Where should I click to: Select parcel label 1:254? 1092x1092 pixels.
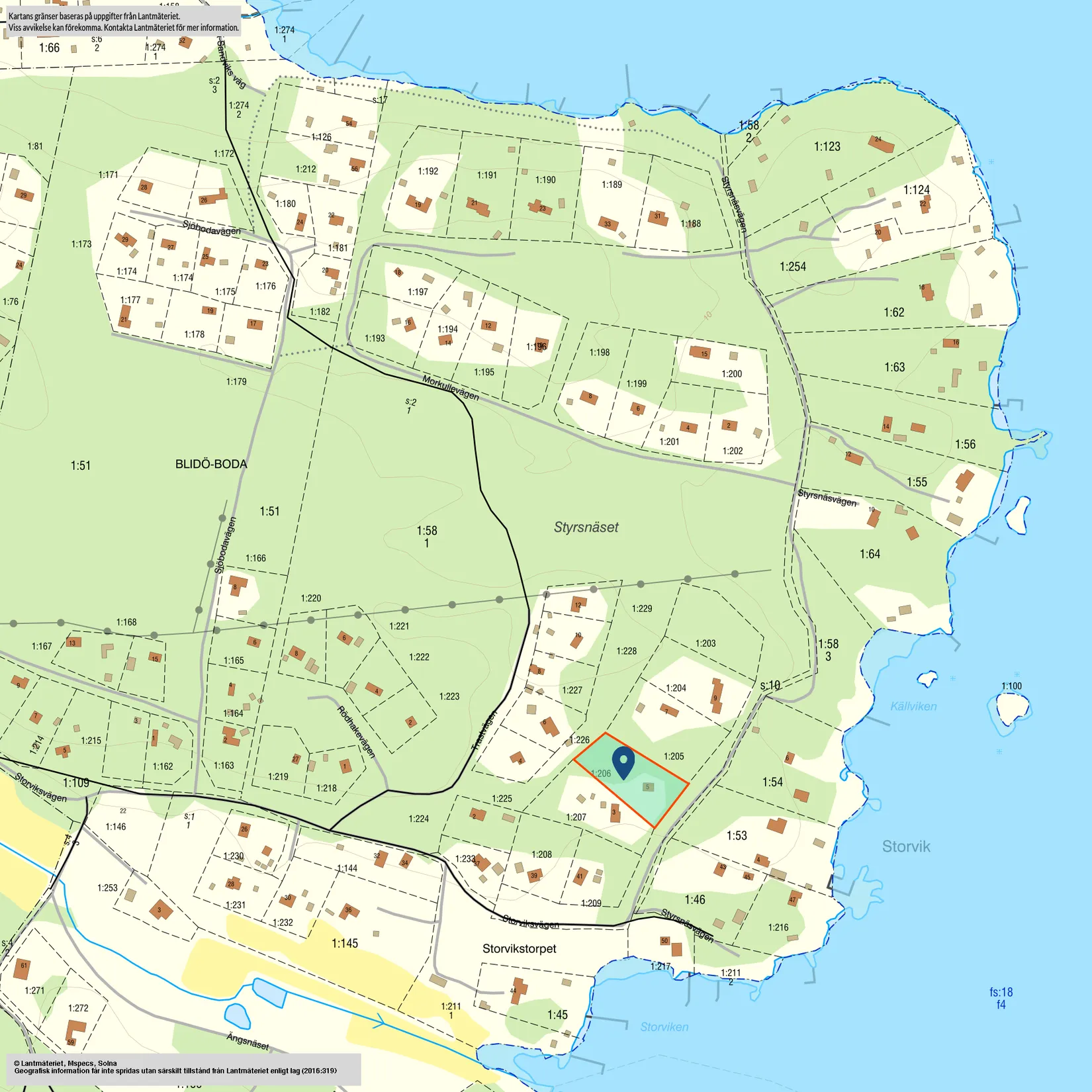coord(792,267)
